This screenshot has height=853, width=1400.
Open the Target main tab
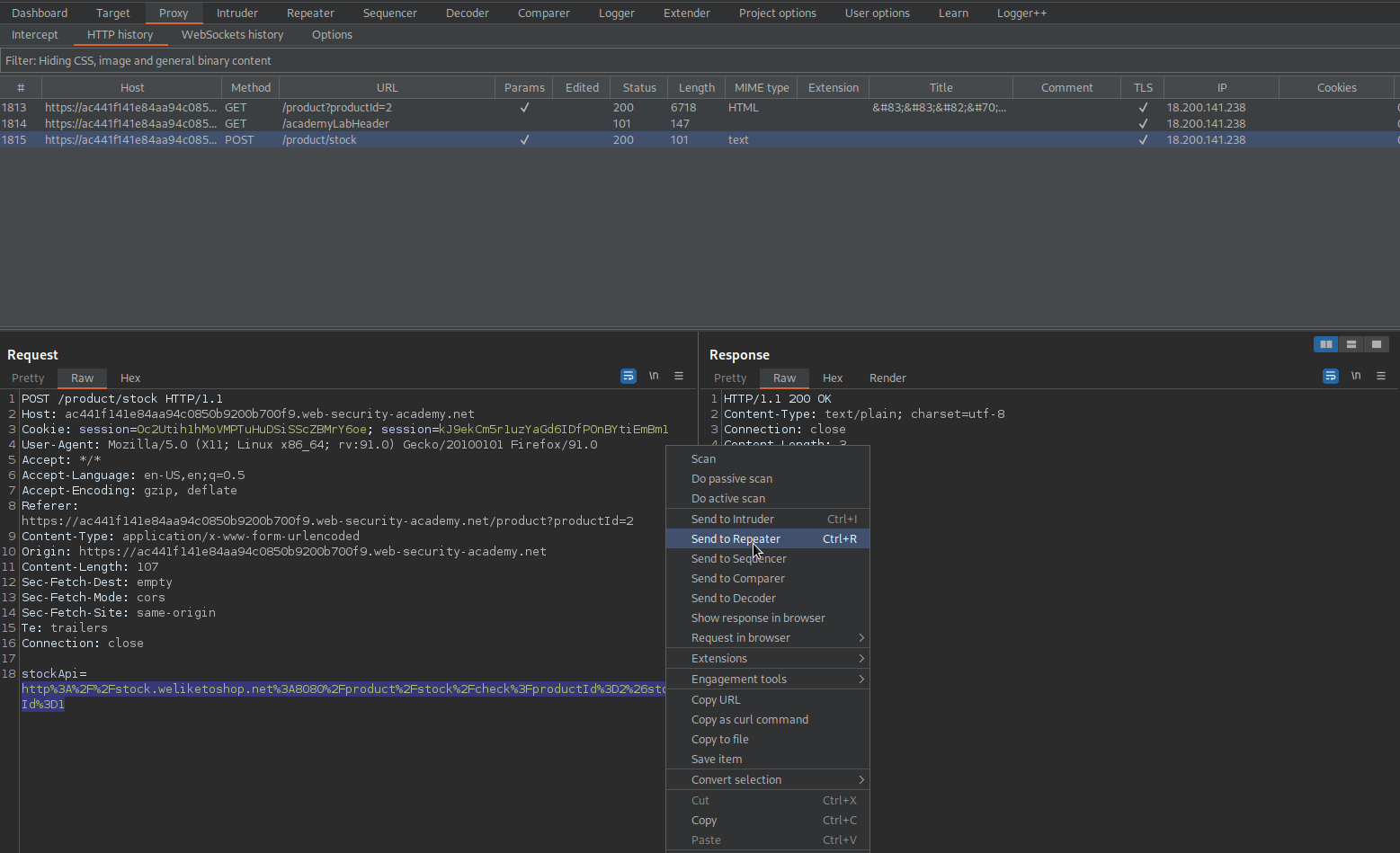112,13
